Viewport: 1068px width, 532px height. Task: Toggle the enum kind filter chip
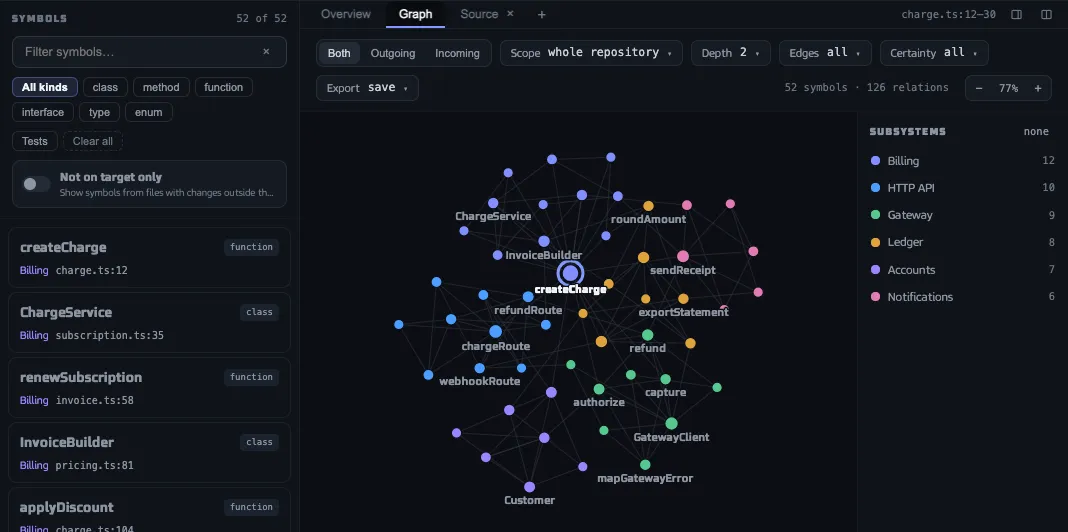pos(148,112)
